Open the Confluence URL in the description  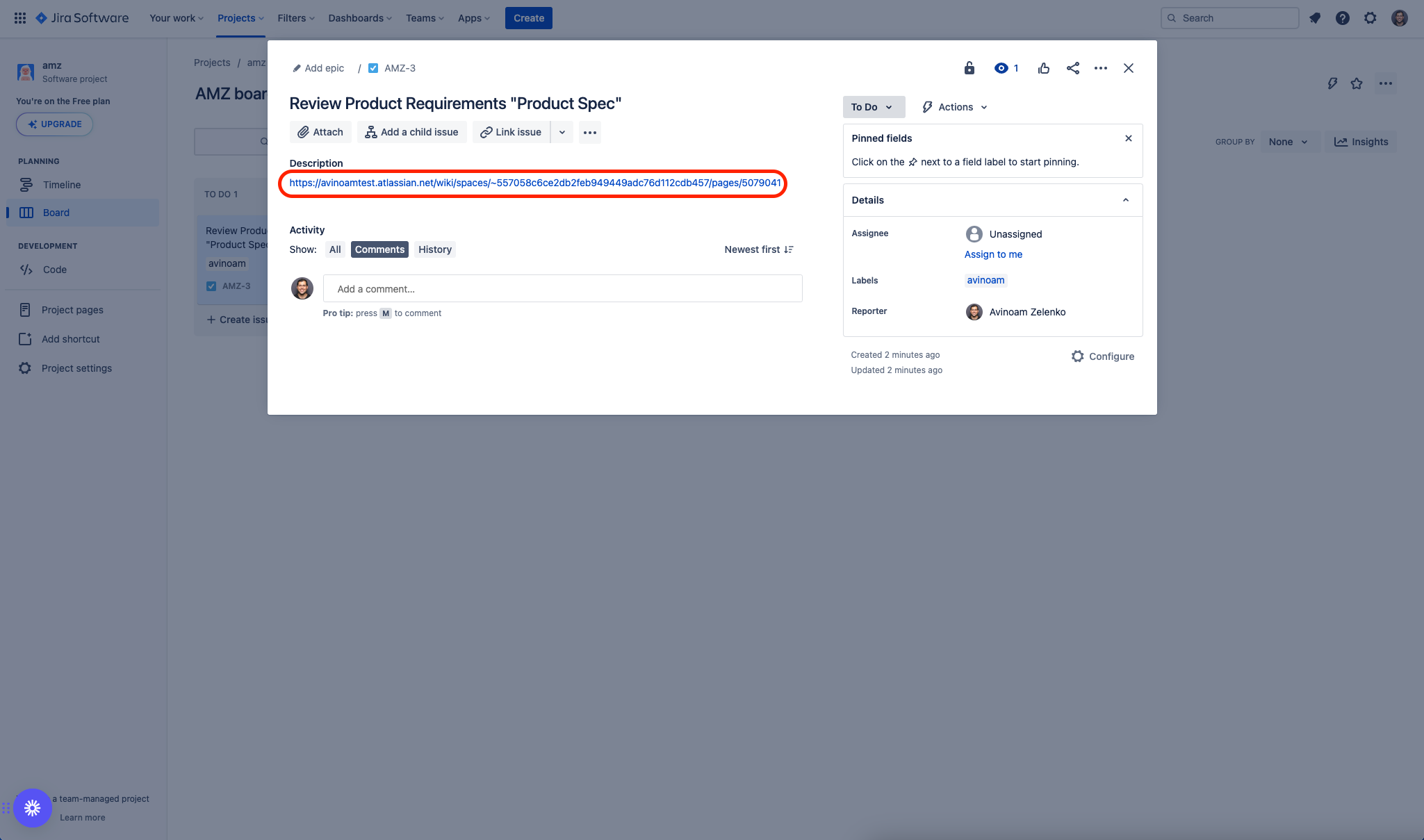click(x=534, y=183)
